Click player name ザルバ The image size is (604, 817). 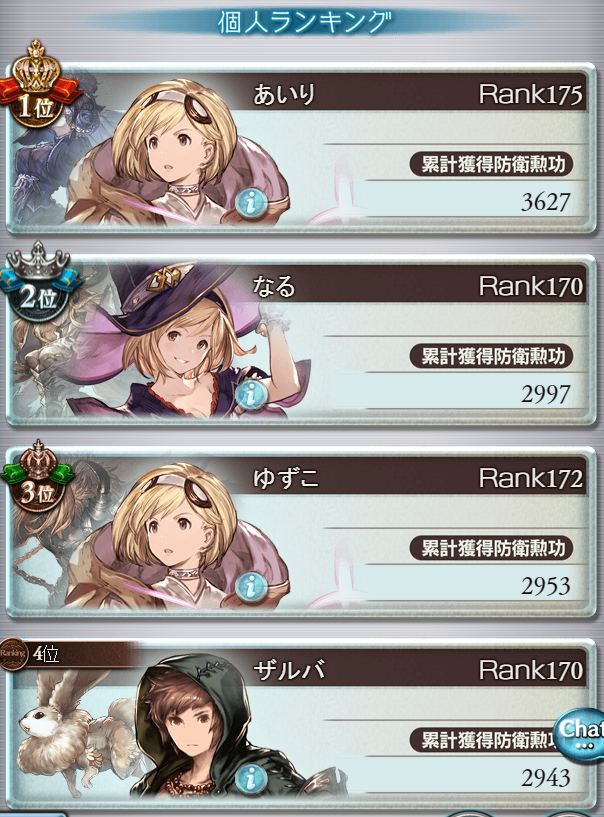289,670
